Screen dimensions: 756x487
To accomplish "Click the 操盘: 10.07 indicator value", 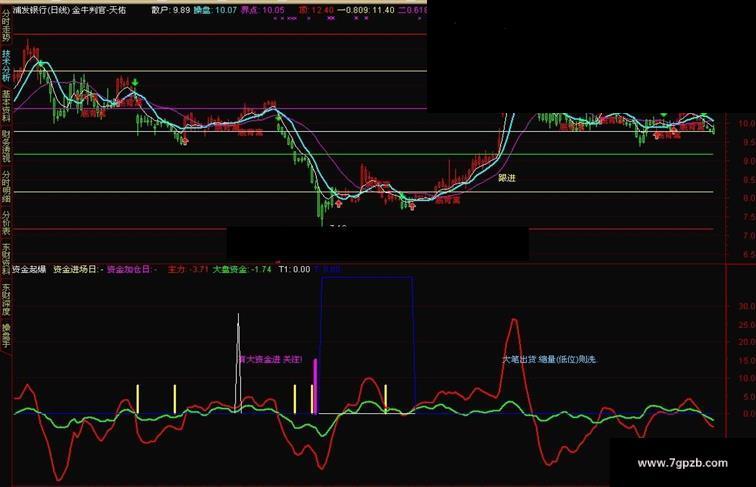I will tap(215, 10).
